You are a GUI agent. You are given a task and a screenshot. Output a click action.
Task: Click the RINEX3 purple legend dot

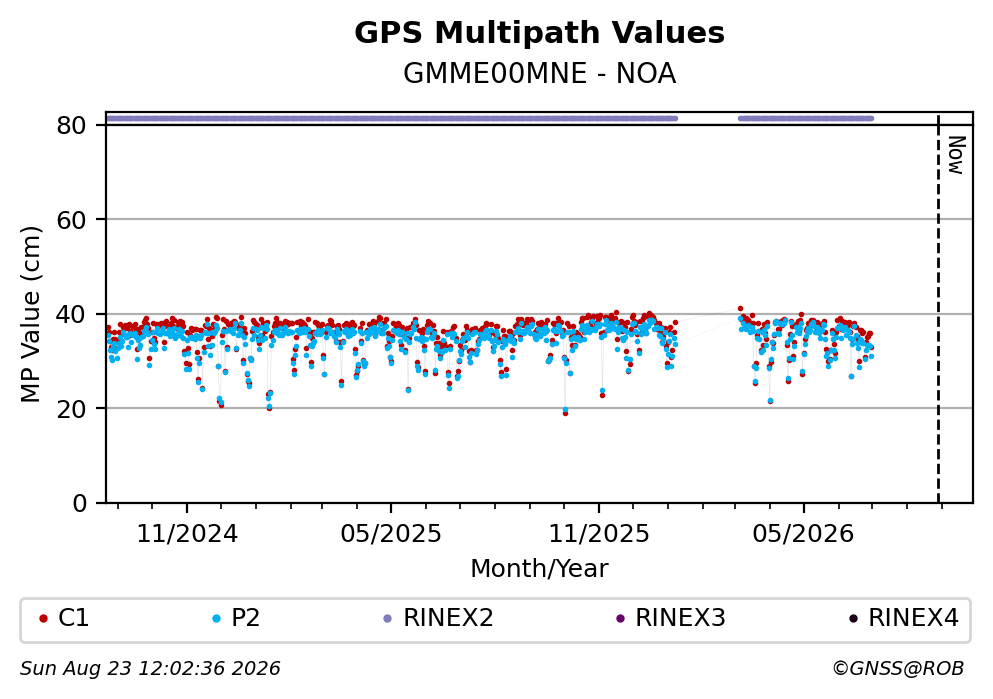pos(620,619)
